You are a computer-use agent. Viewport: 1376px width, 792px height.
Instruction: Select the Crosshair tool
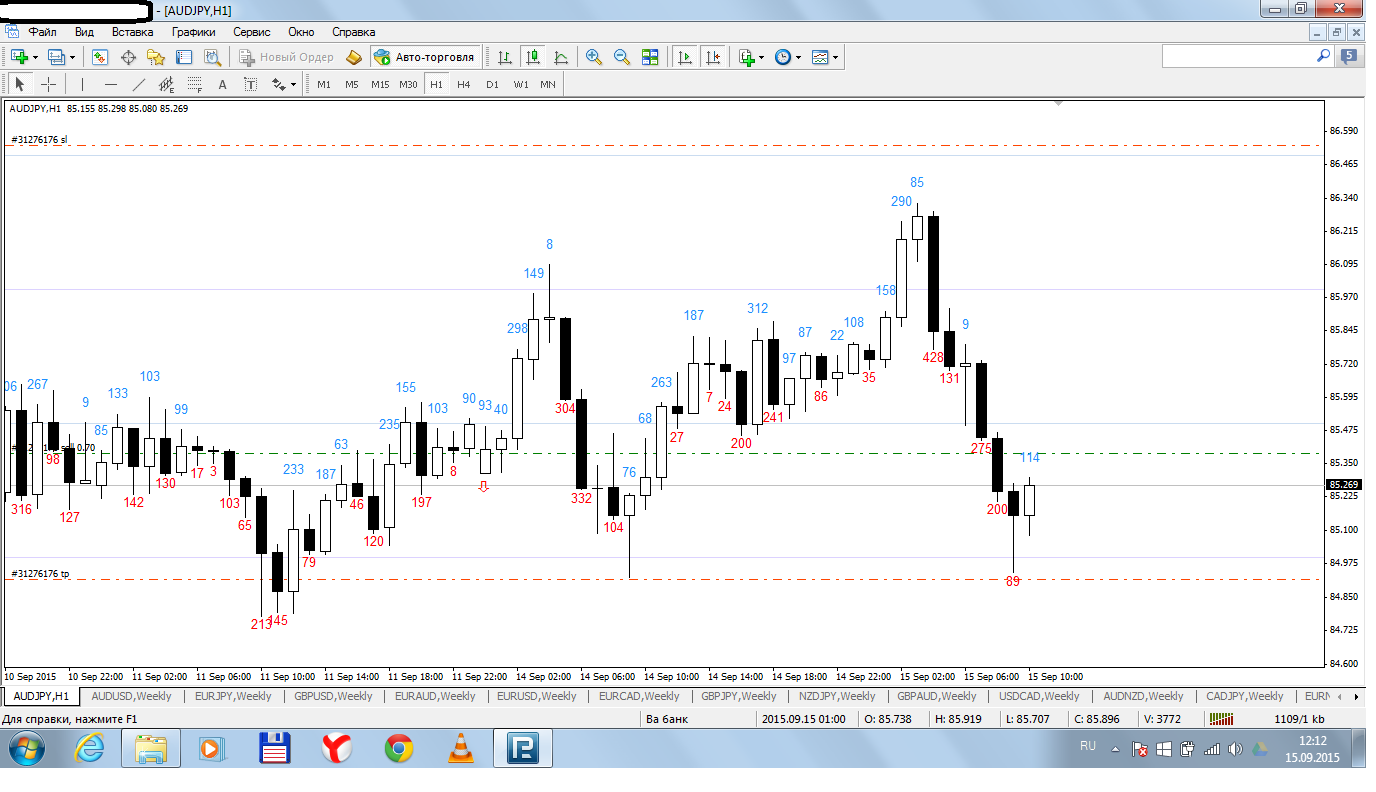[x=48, y=84]
